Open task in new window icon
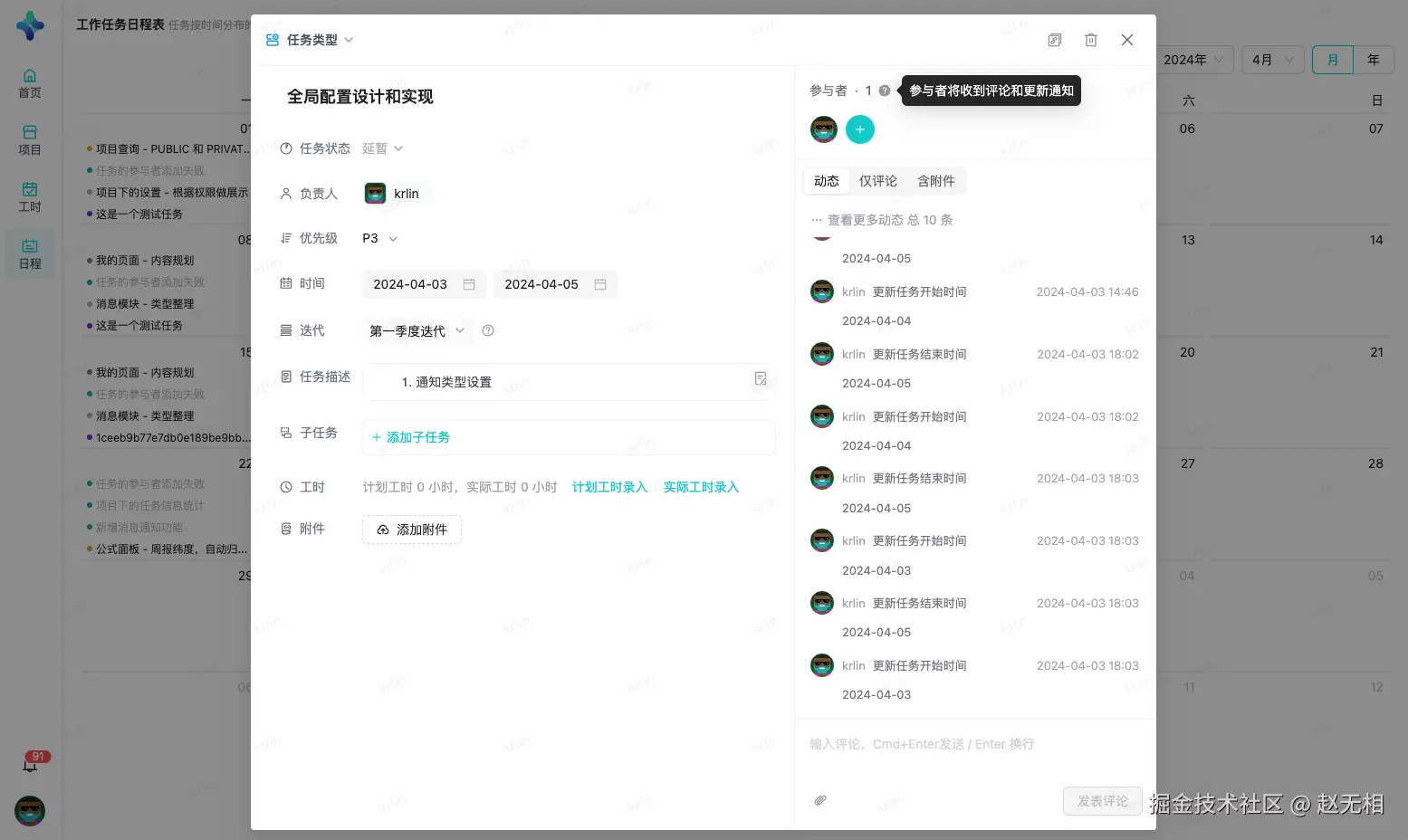The width and height of the screenshot is (1408, 840). 1055,40
